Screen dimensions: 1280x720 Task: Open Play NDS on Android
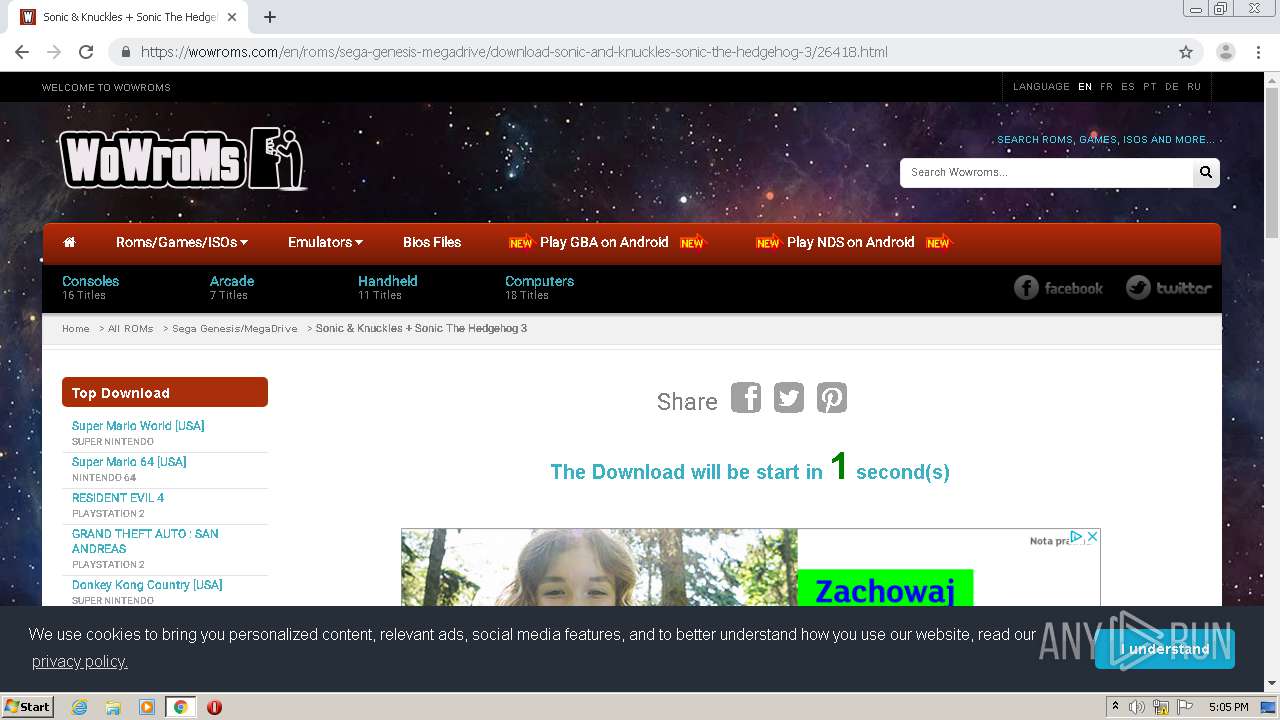point(851,242)
